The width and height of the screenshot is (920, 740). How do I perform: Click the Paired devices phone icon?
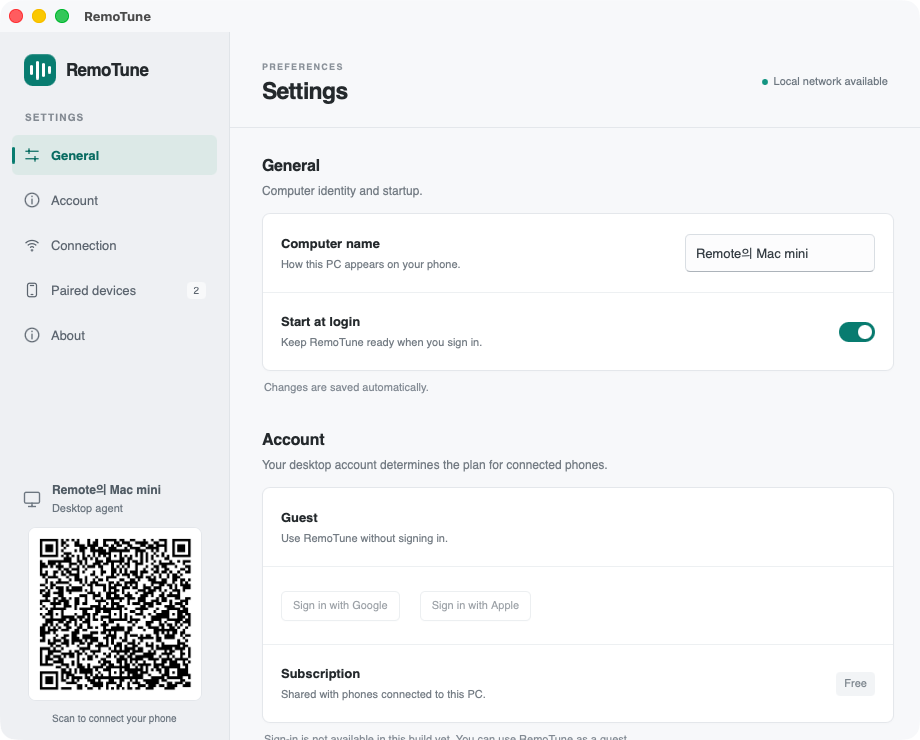tap(32, 290)
